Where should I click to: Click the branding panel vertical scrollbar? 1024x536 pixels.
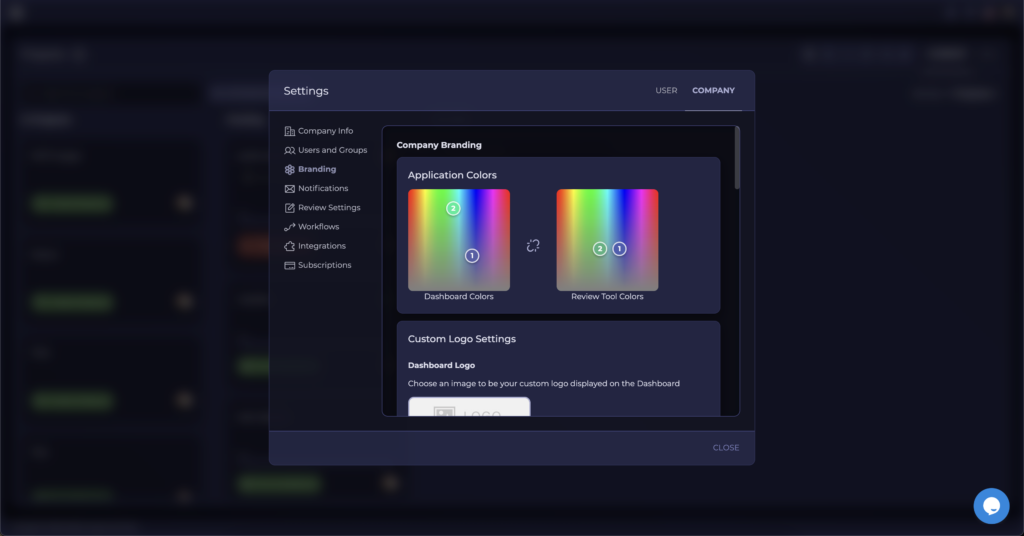(737, 158)
